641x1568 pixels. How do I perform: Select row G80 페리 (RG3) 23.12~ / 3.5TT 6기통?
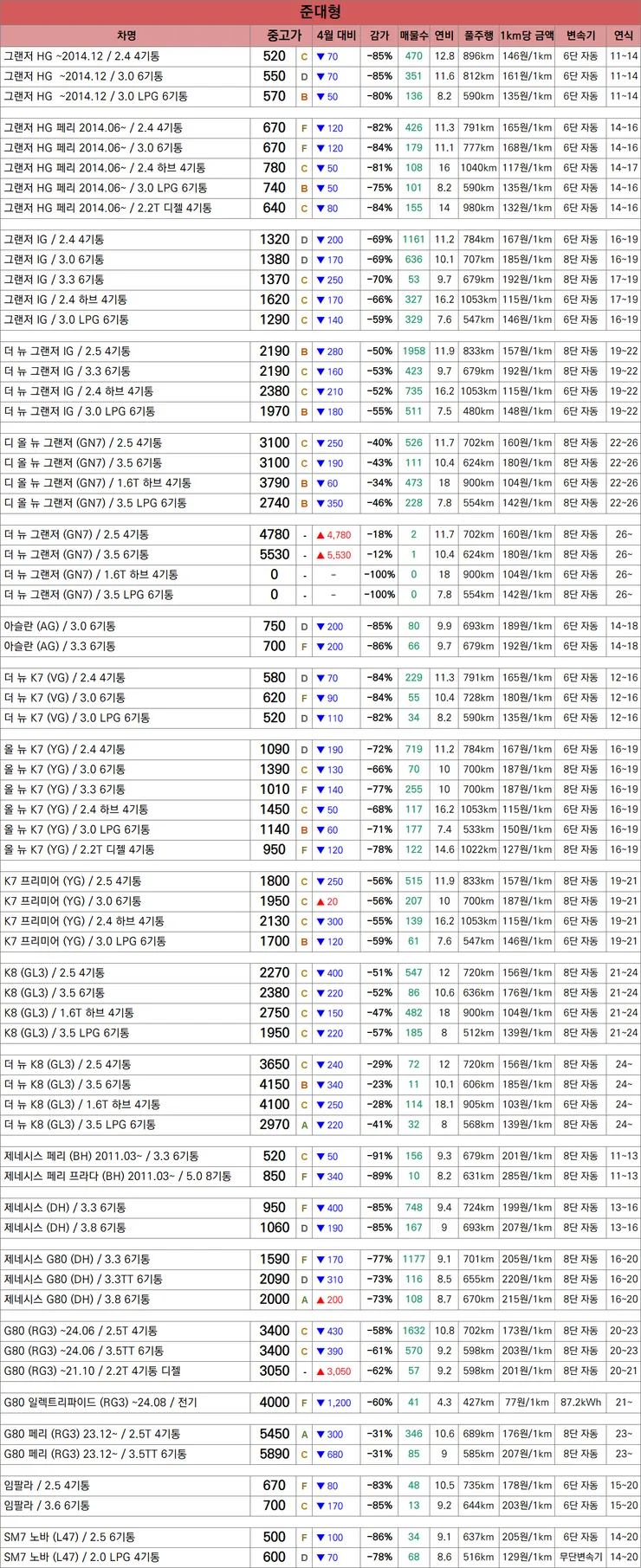click(320, 1454)
